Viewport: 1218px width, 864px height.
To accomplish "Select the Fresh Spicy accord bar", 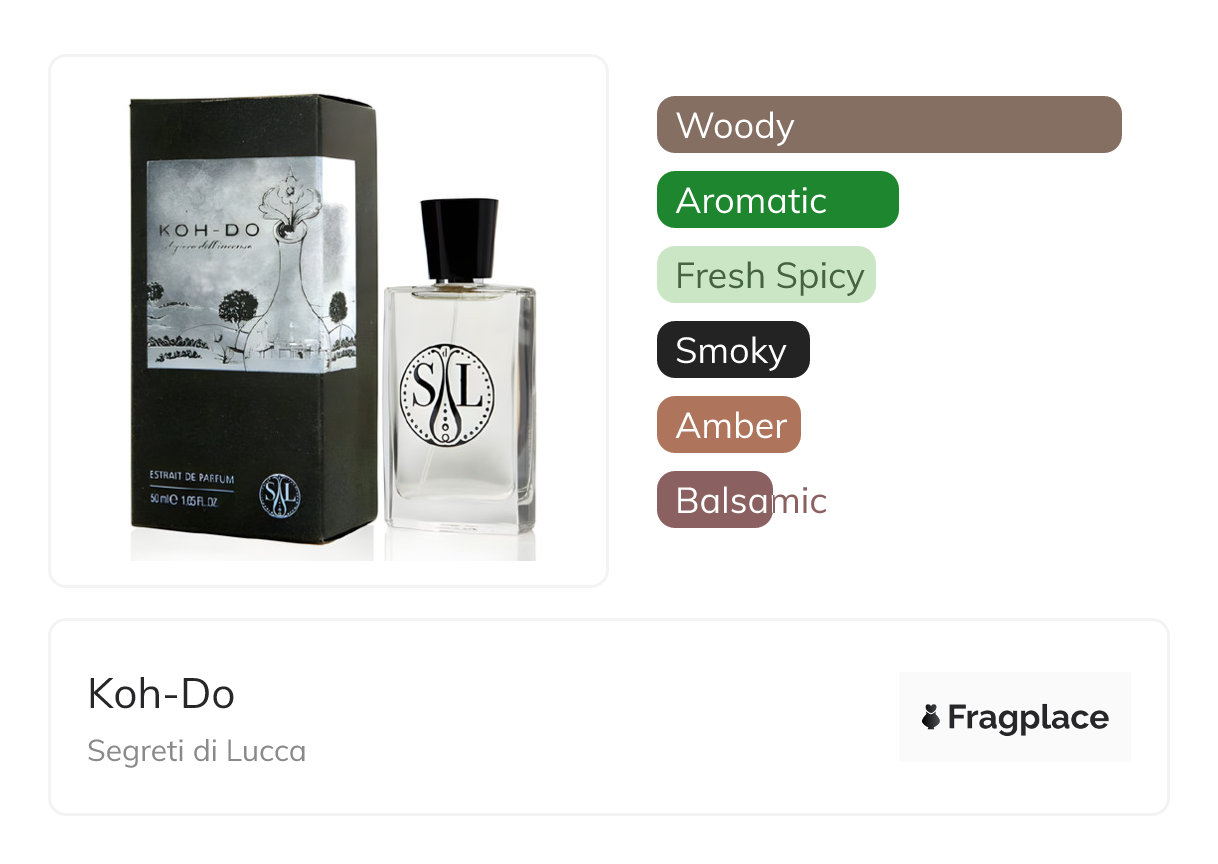I will tap(766, 275).
